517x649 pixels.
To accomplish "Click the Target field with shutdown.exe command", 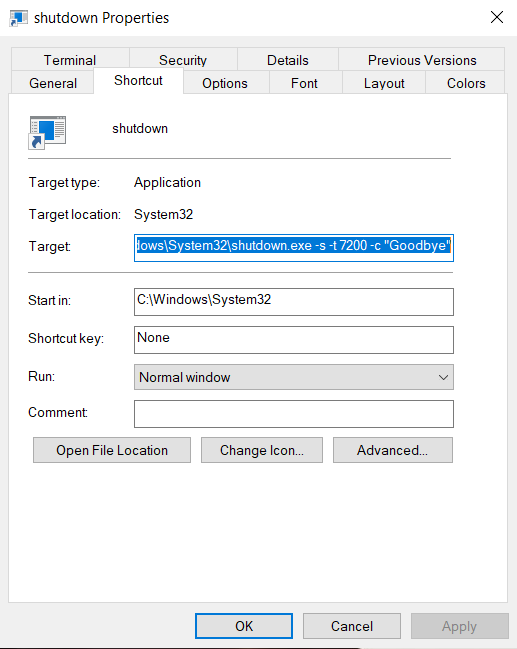I will coord(294,248).
